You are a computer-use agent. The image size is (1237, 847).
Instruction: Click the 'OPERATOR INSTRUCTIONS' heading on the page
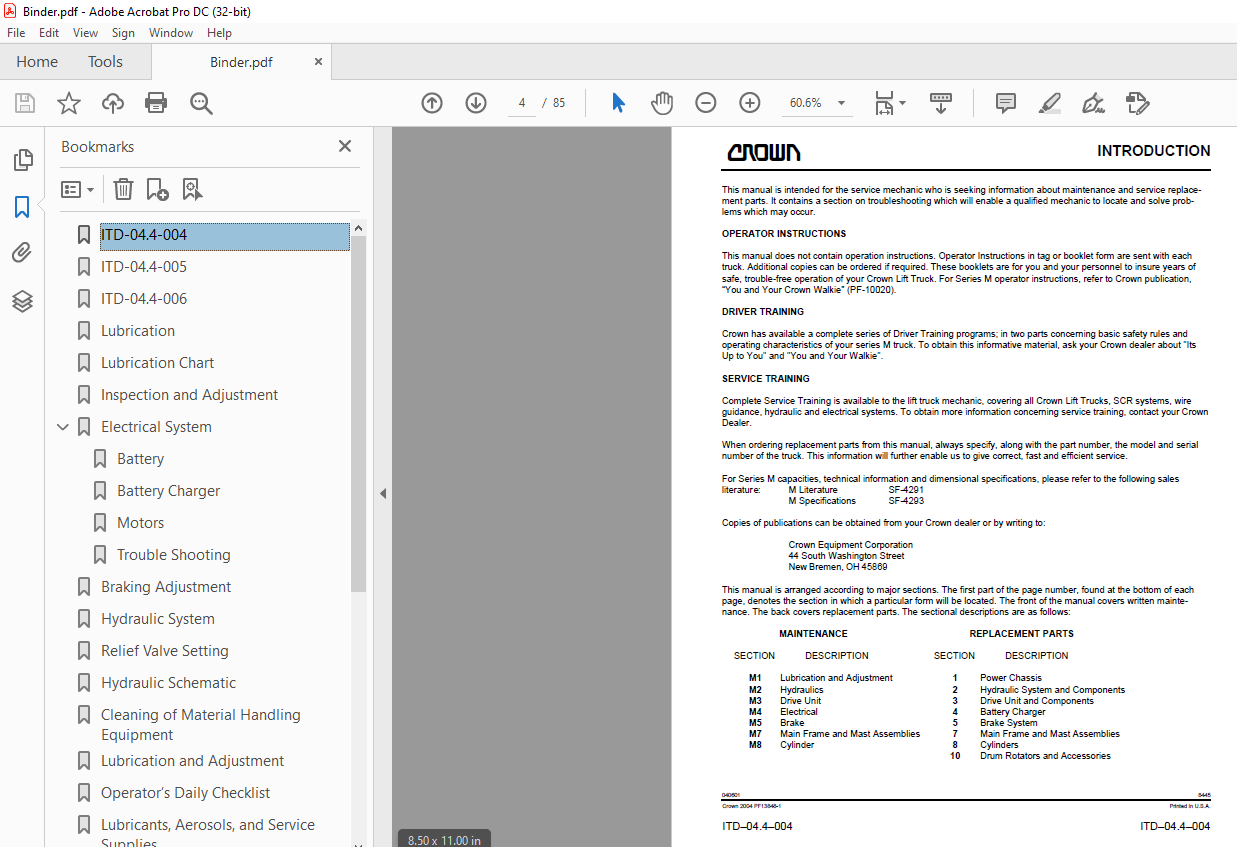784,234
